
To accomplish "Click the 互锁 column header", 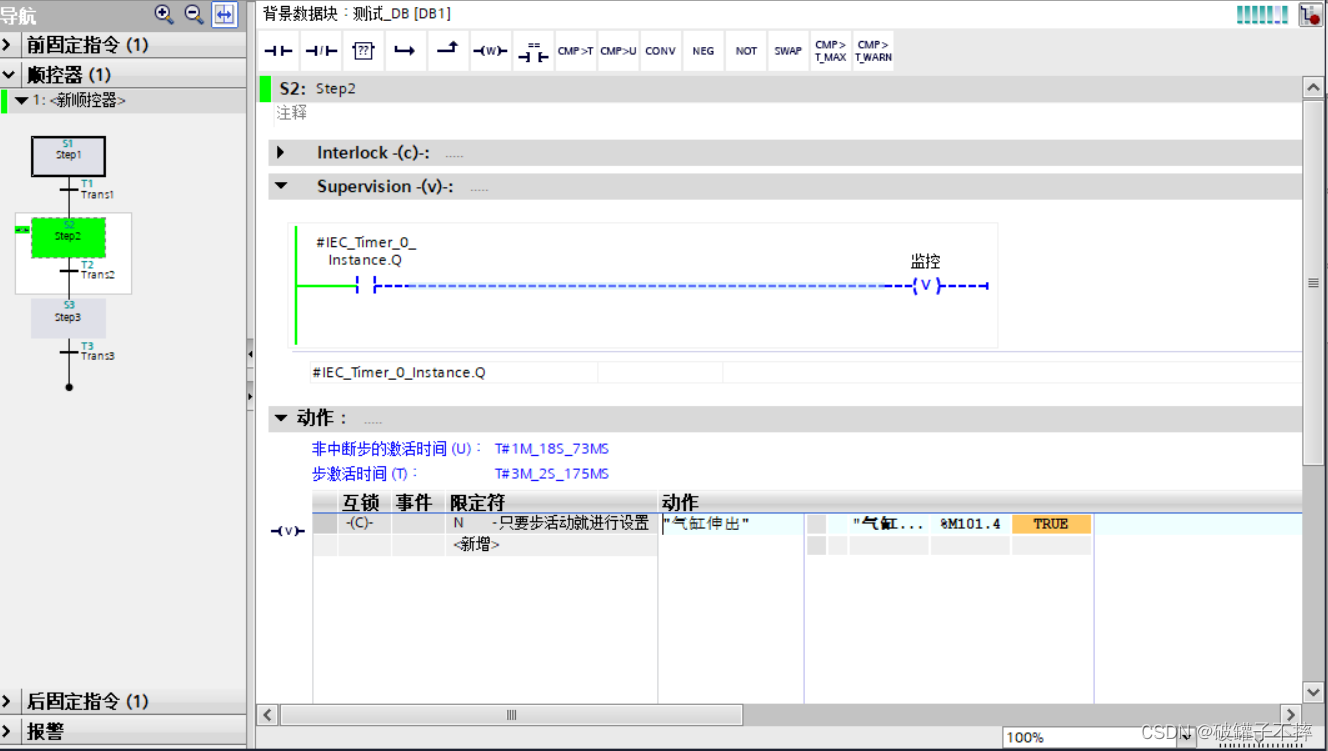I will click(361, 503).
